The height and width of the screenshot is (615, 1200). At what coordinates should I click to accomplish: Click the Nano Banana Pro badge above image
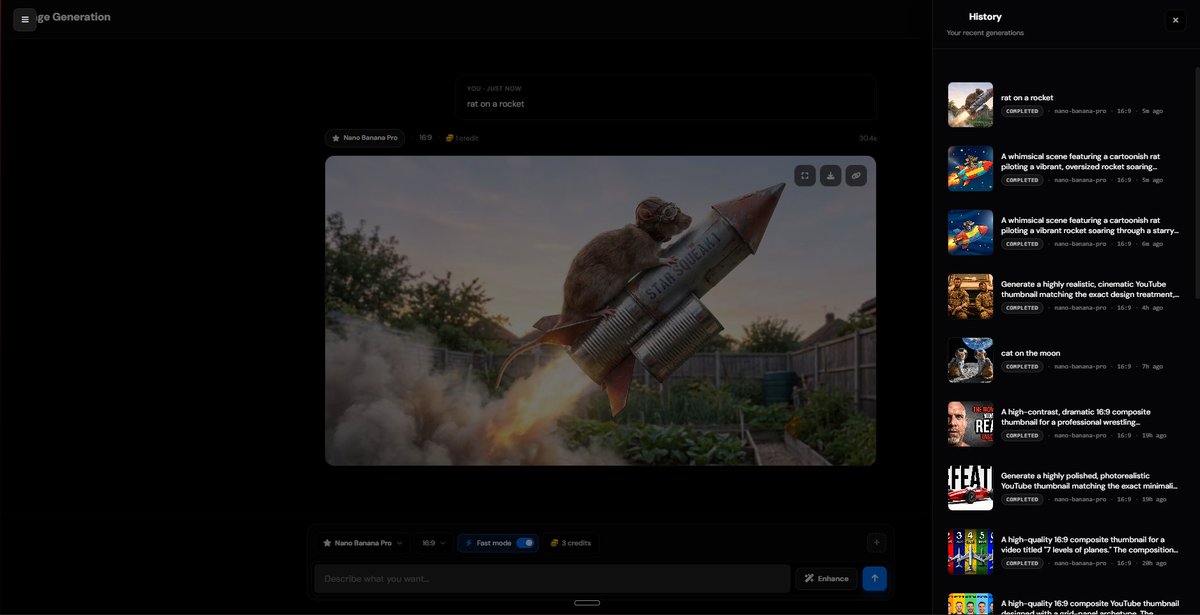point(365,138)
